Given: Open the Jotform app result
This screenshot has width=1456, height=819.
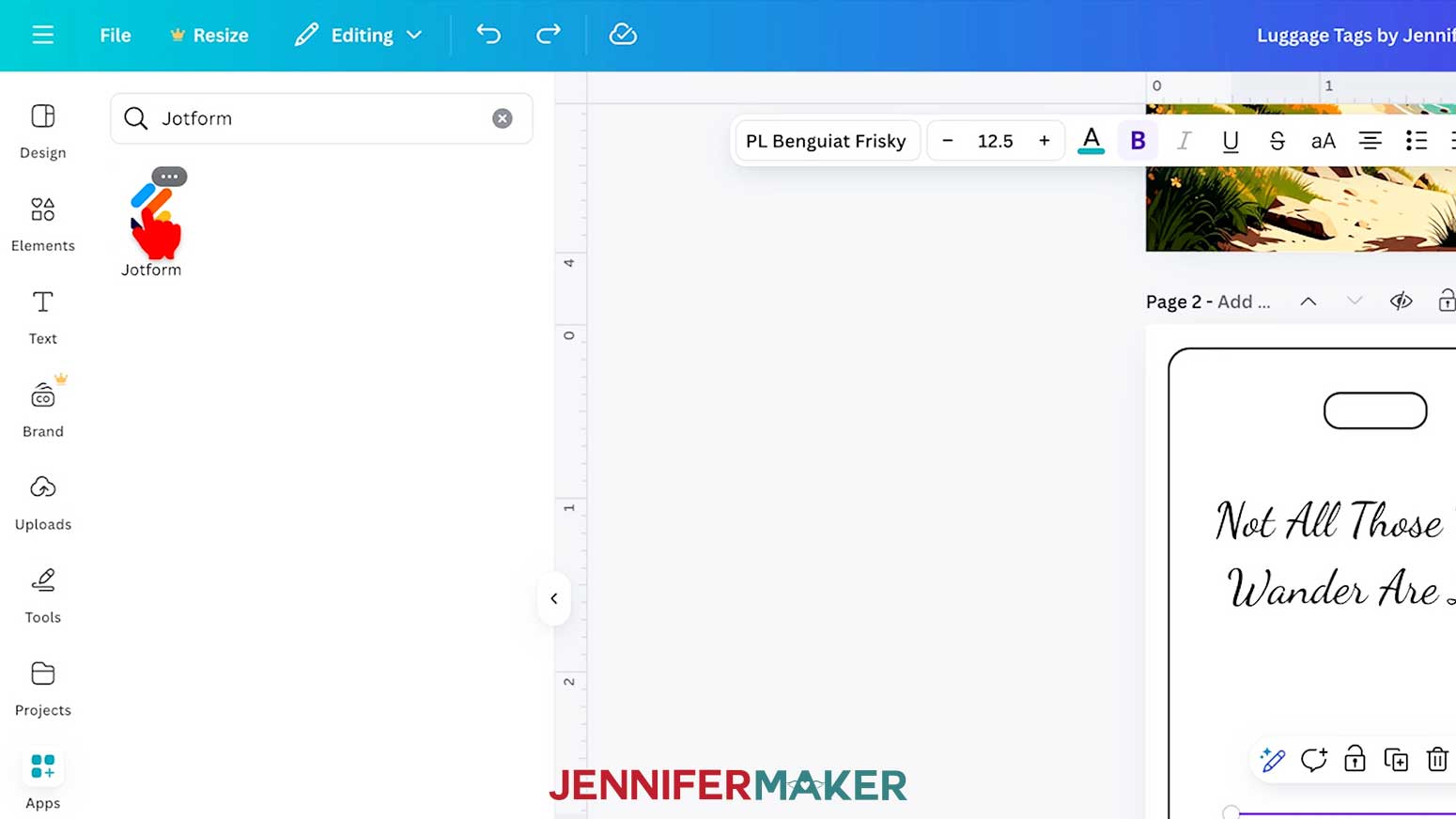Looking at the screenshot, I should click(x=151, y=225).
